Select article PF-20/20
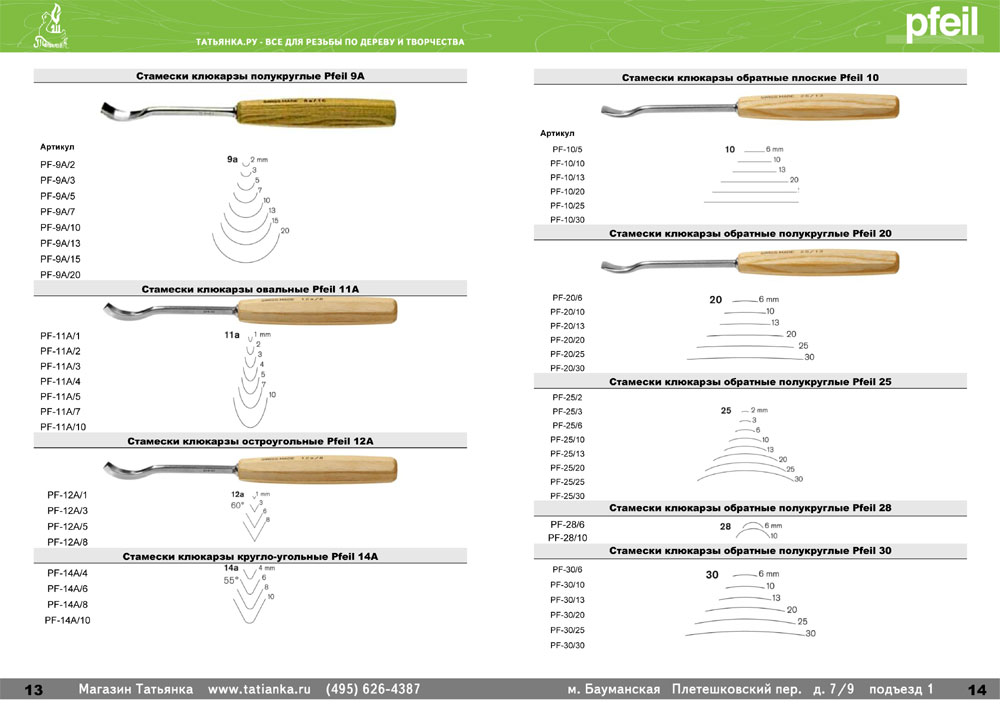This screenshot has height=707, width=1000. pyautogui.click(x=567, y=340)
